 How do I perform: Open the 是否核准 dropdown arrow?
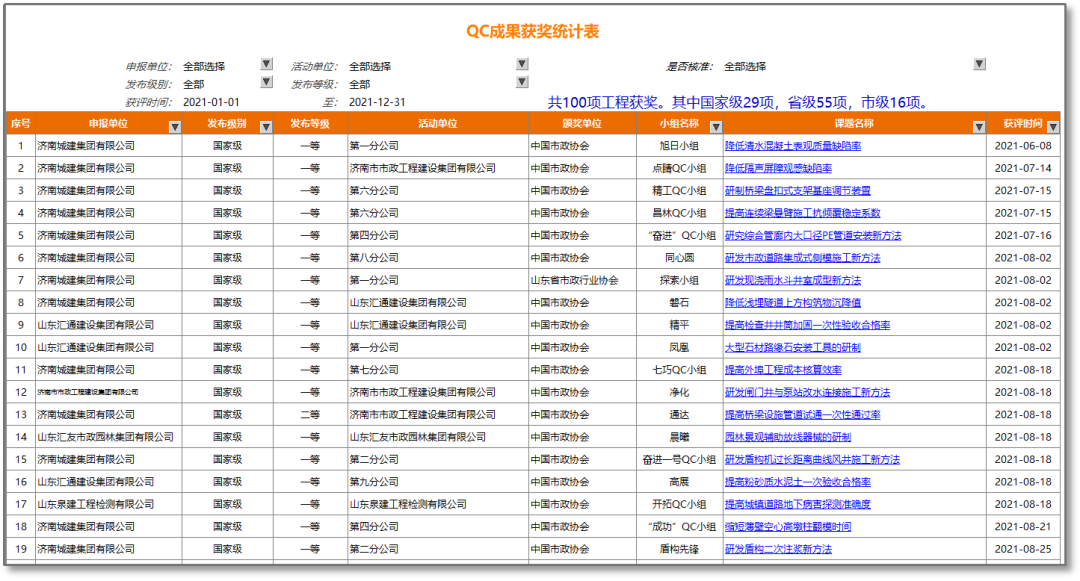(979, 64)
